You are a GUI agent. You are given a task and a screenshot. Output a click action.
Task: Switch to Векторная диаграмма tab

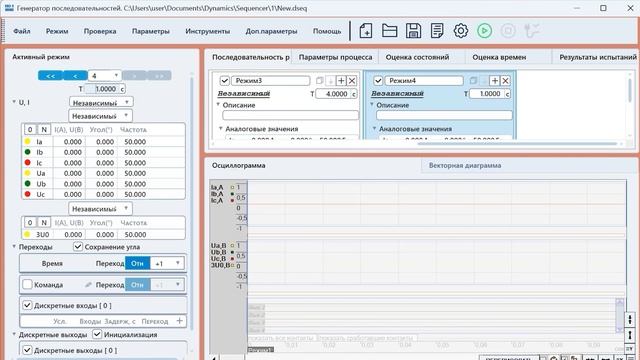[465, 165]
